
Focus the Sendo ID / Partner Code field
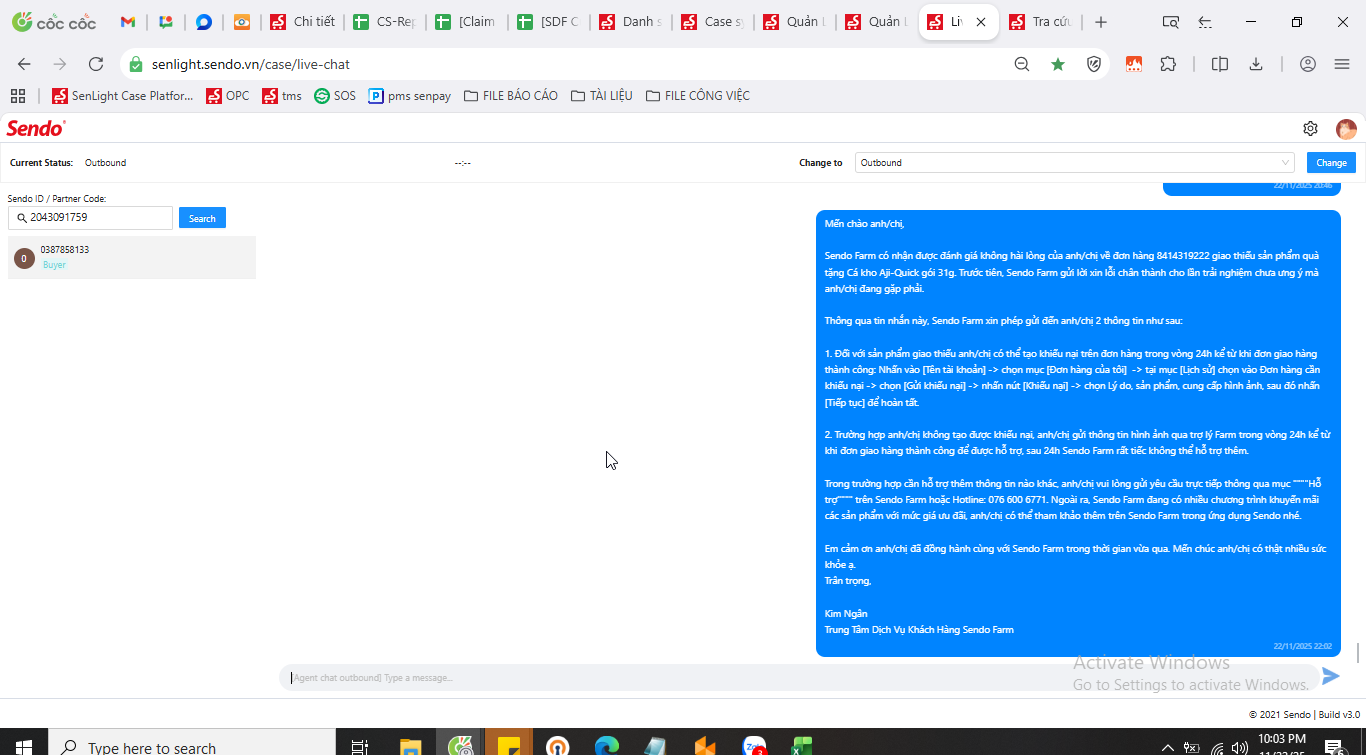click(90, 218)
